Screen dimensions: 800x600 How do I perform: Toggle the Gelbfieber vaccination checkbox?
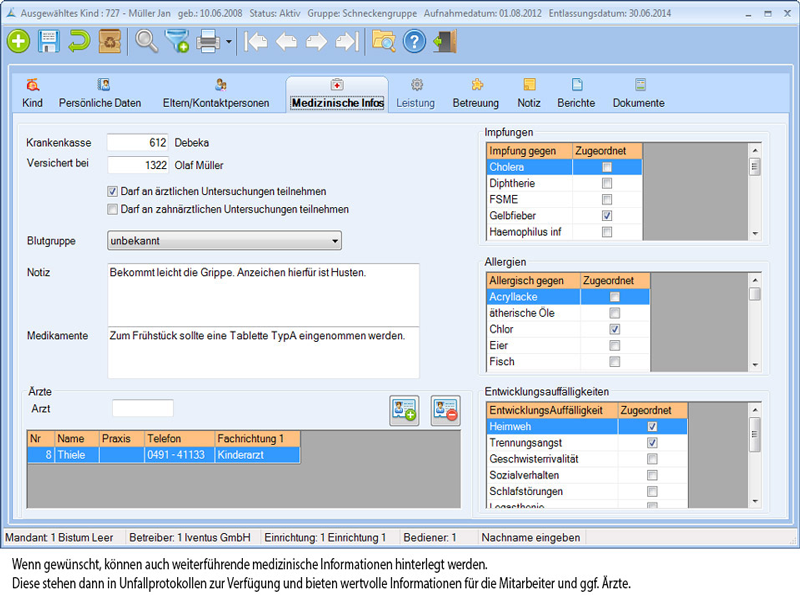coord(607,216)
